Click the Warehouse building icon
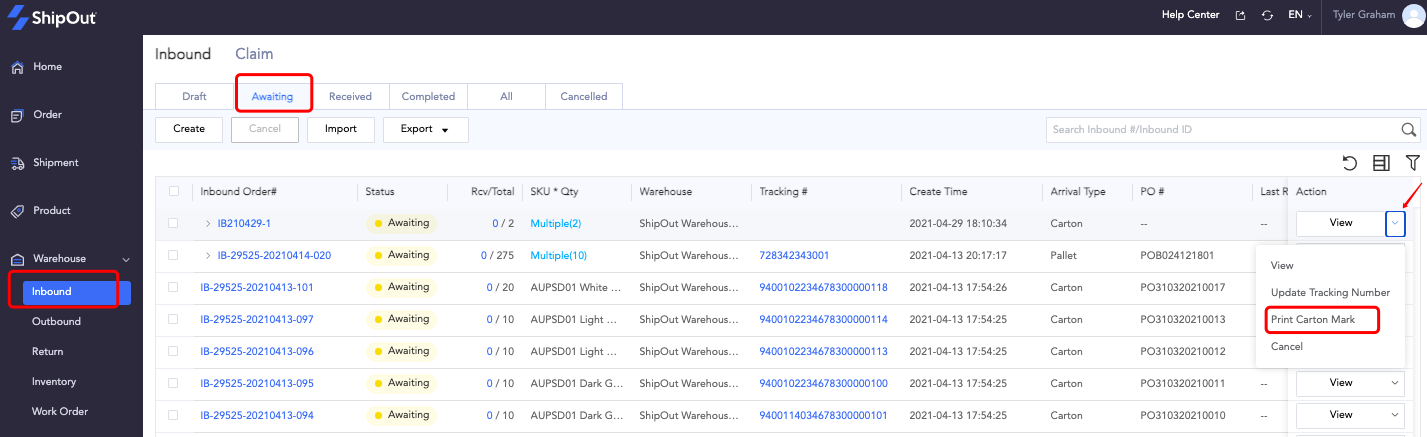 tap(17, 259)
